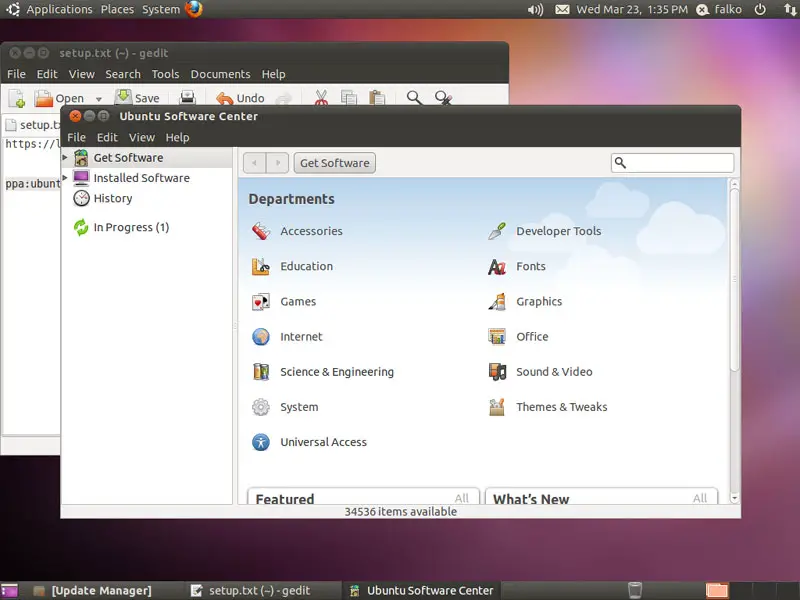Select the setup.txt tab in gedit

point(33,124)
